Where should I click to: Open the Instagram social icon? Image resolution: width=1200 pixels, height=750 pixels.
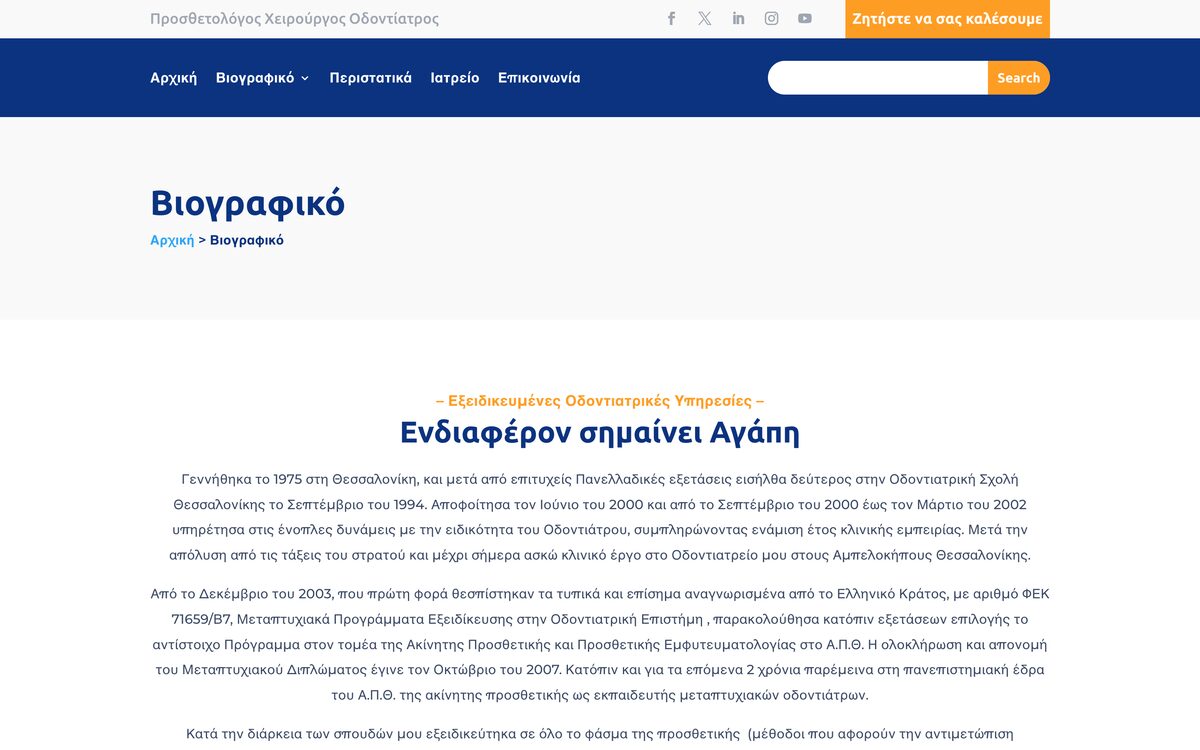tap(772, 18)
